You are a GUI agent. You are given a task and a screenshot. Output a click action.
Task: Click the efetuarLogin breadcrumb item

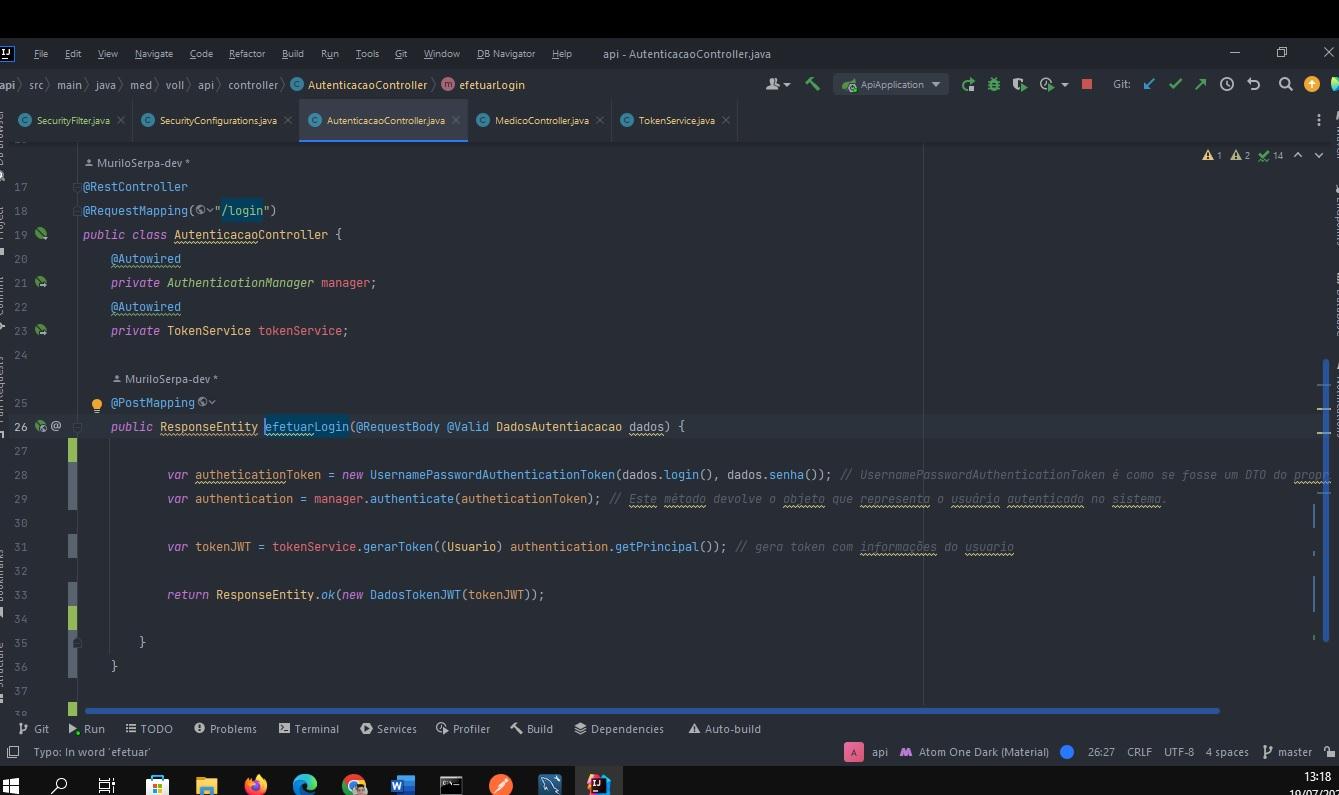pyautogui.click(x=483, y=85)
